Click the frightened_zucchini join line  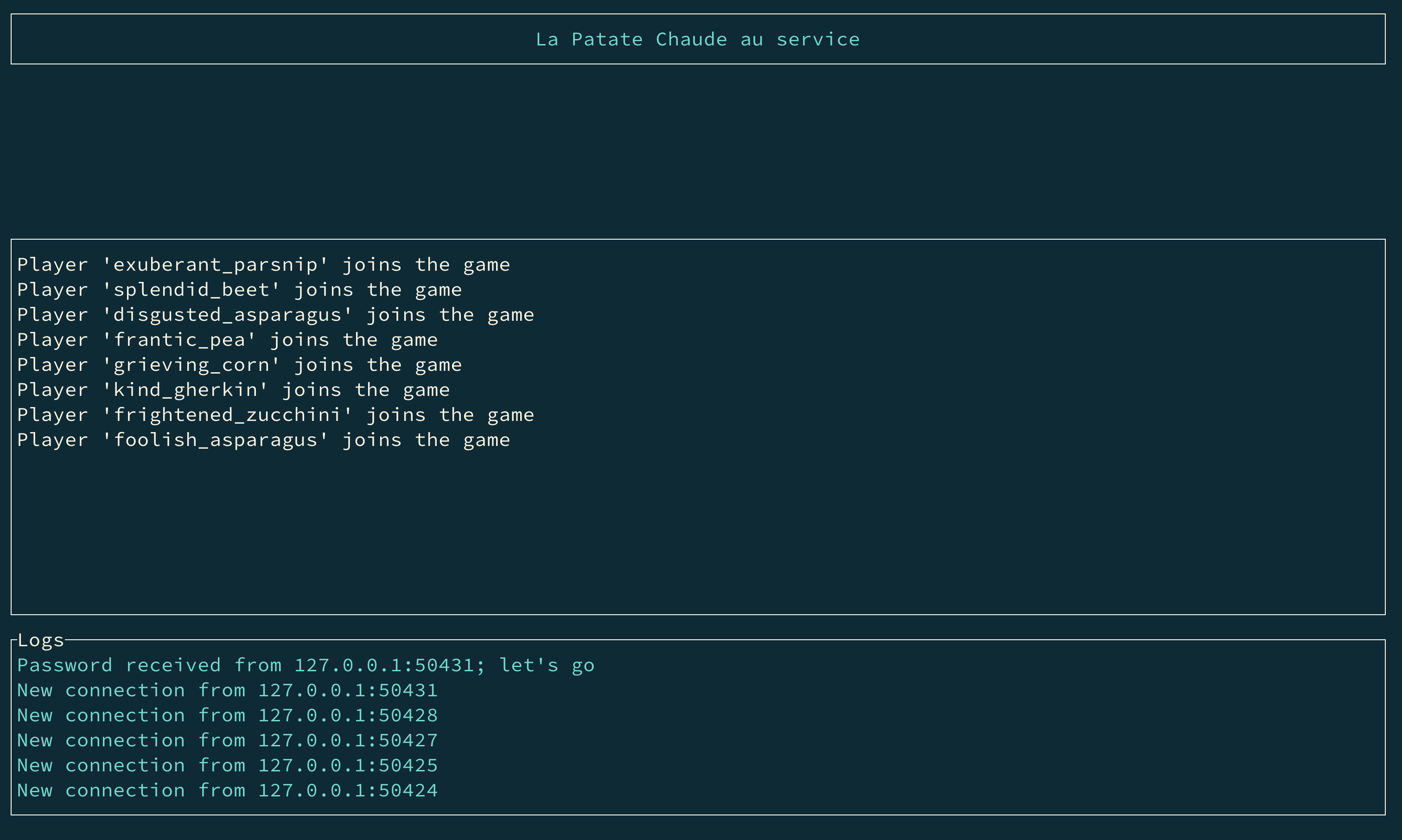coord(275,415)
